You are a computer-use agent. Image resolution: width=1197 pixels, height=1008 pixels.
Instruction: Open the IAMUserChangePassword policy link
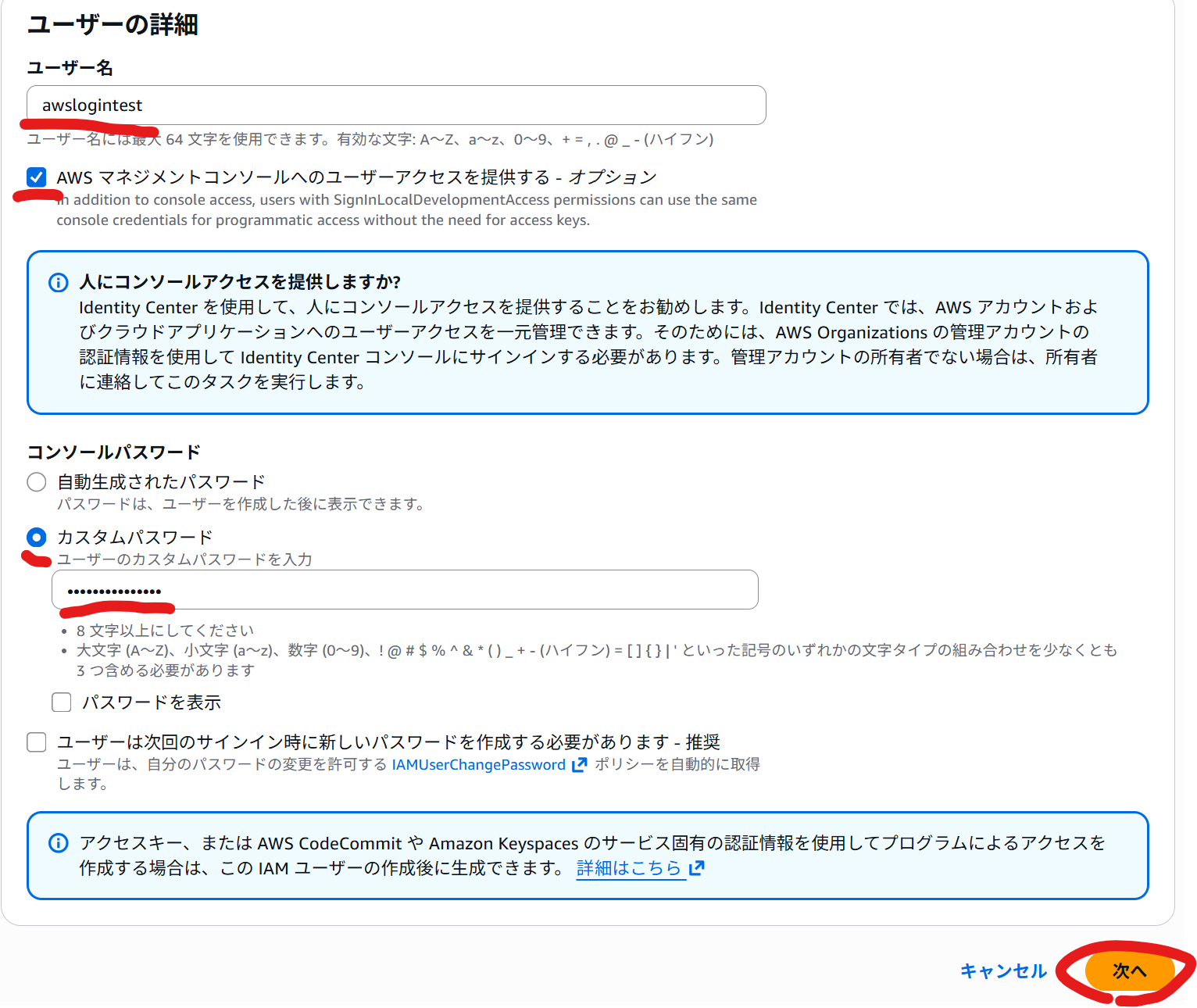pos(479,765)
